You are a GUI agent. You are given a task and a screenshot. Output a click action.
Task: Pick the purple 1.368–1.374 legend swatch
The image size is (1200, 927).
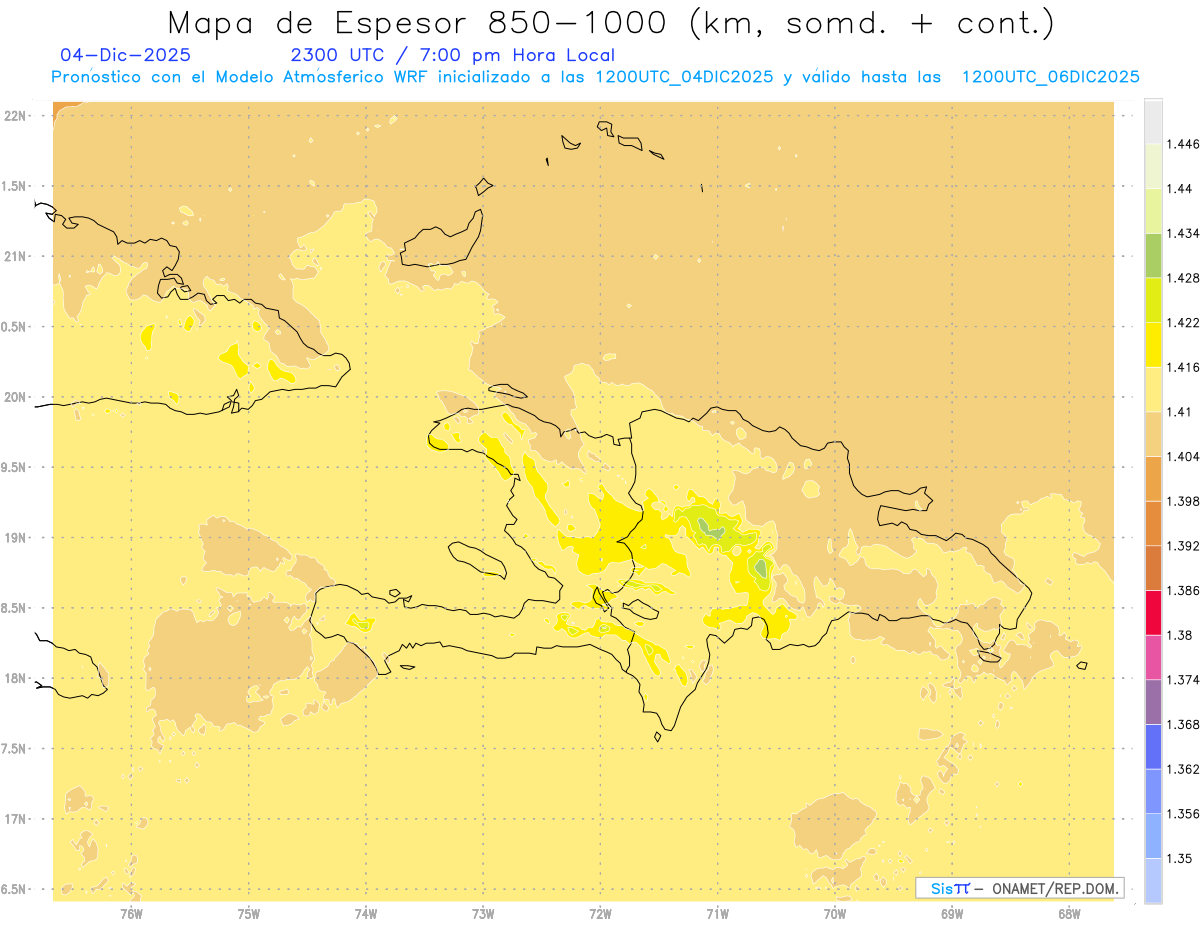[1153, 702]
